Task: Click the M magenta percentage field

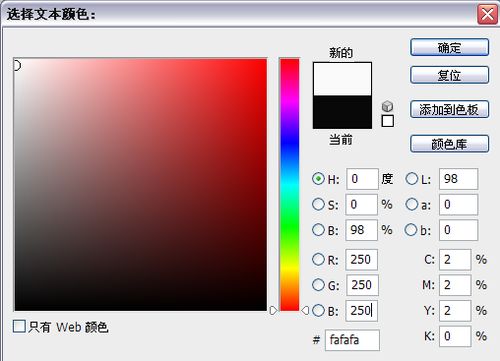Action: pos(455,285)
